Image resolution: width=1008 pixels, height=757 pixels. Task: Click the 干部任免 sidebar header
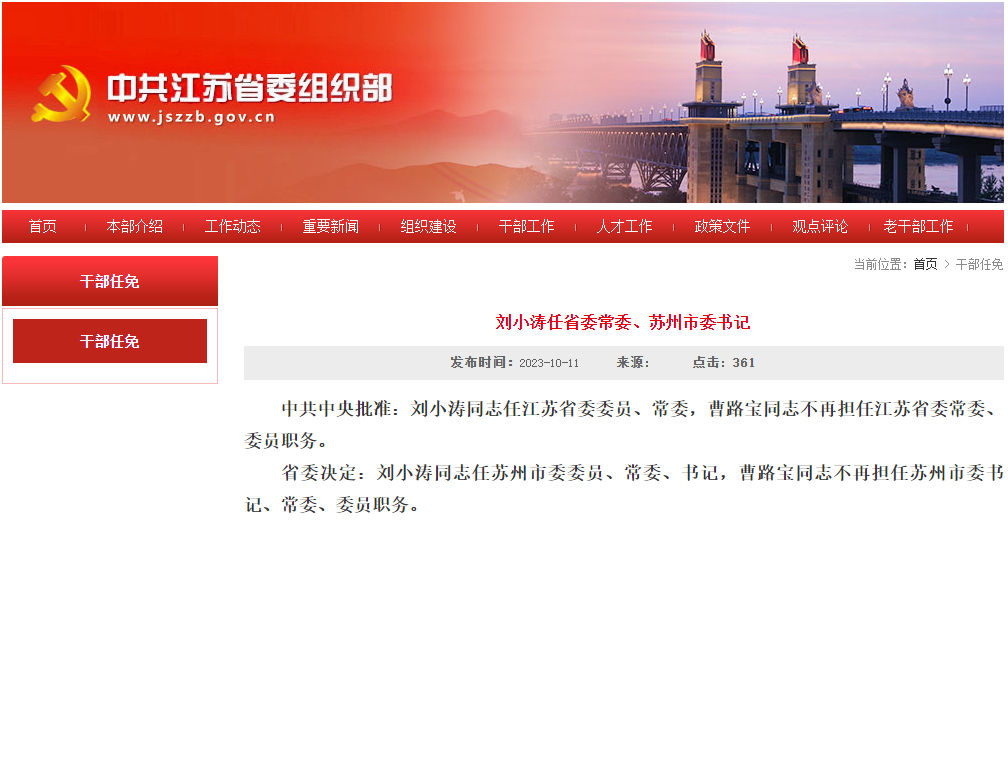[110, 281]
